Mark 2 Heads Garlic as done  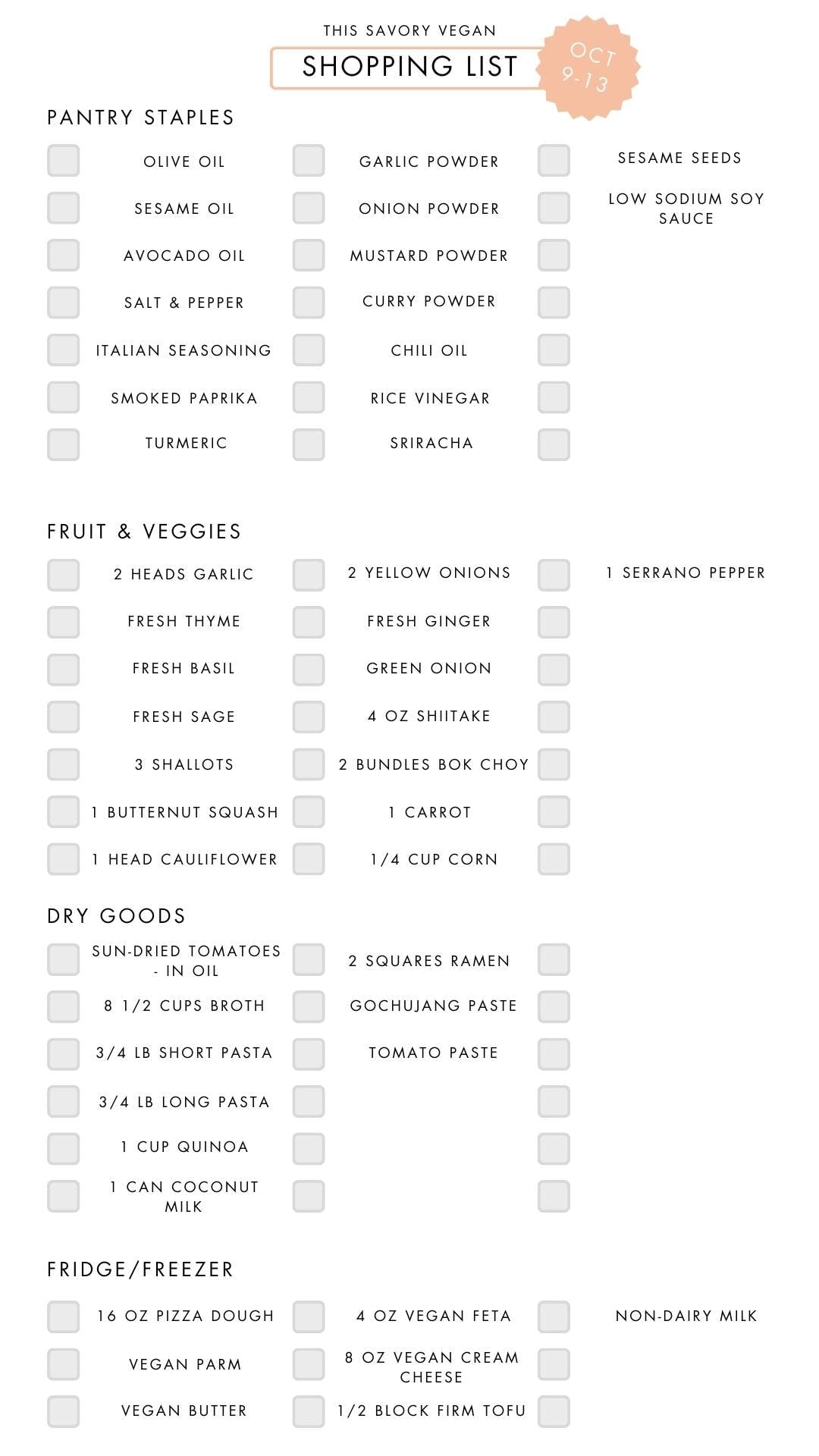(x=64, y=575)
